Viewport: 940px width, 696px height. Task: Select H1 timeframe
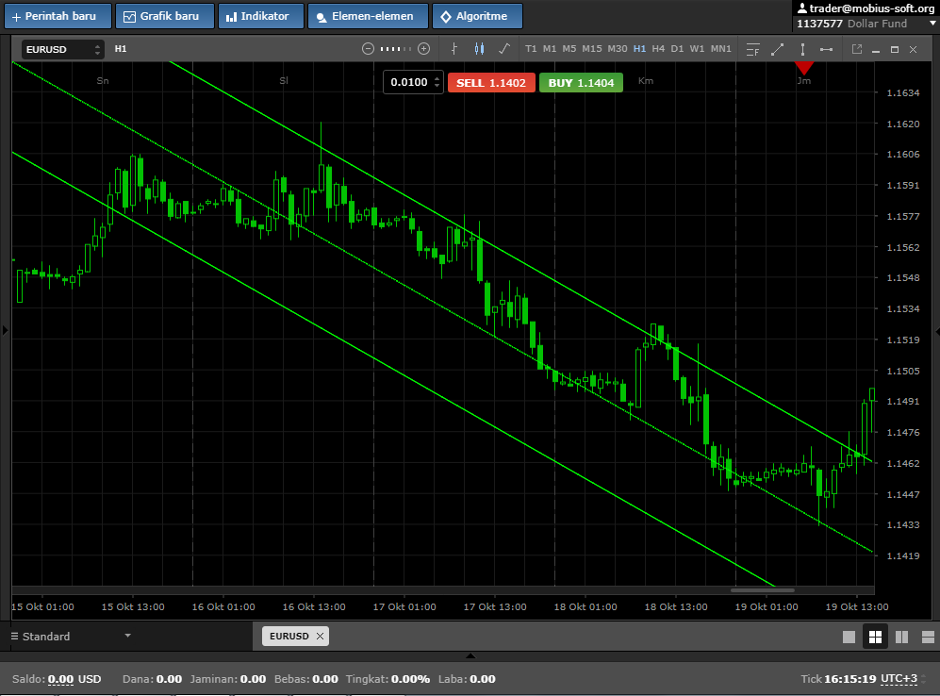[x=640, y=49]
